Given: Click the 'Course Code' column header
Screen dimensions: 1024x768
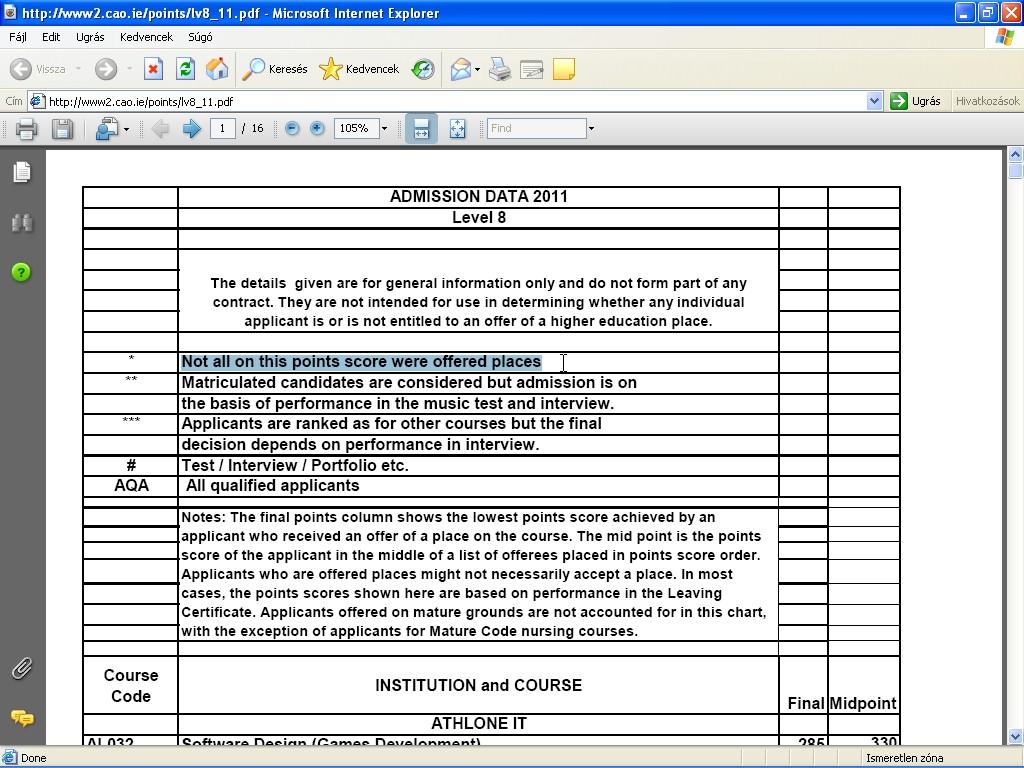Looking at the screenshot, I should 131,686.
